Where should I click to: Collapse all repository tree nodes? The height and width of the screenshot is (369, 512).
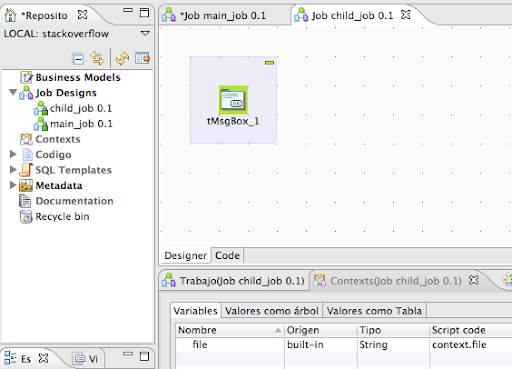click(78, 59)
